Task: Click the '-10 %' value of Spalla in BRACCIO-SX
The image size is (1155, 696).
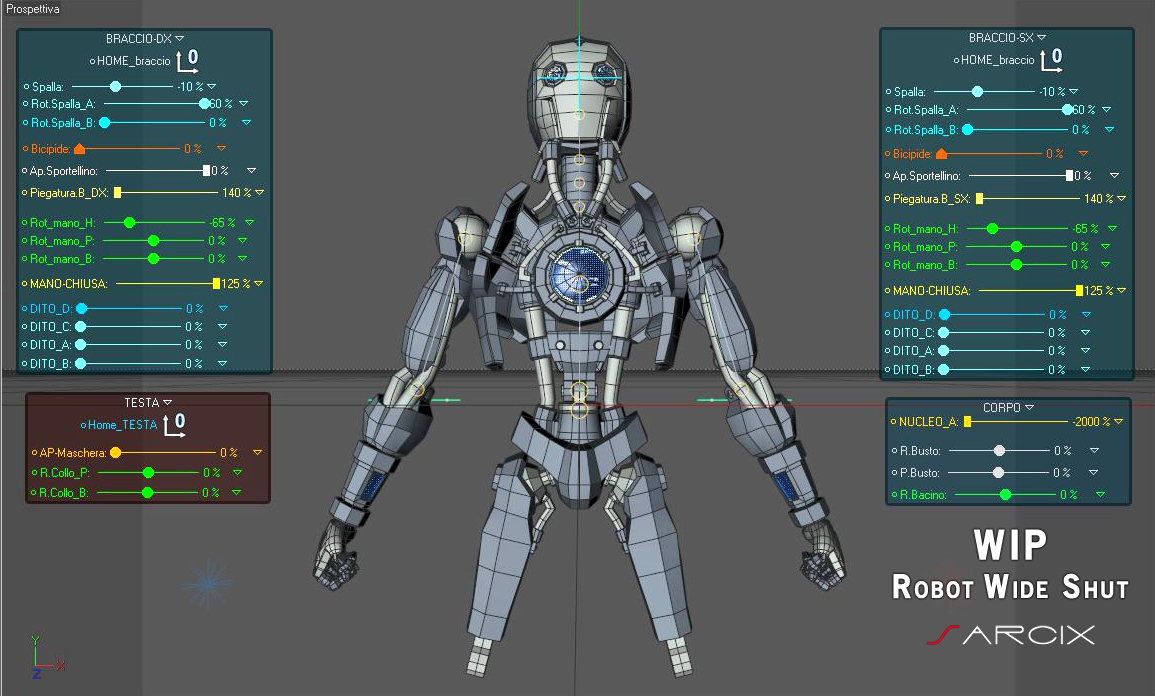Action: click(1052, 92)
